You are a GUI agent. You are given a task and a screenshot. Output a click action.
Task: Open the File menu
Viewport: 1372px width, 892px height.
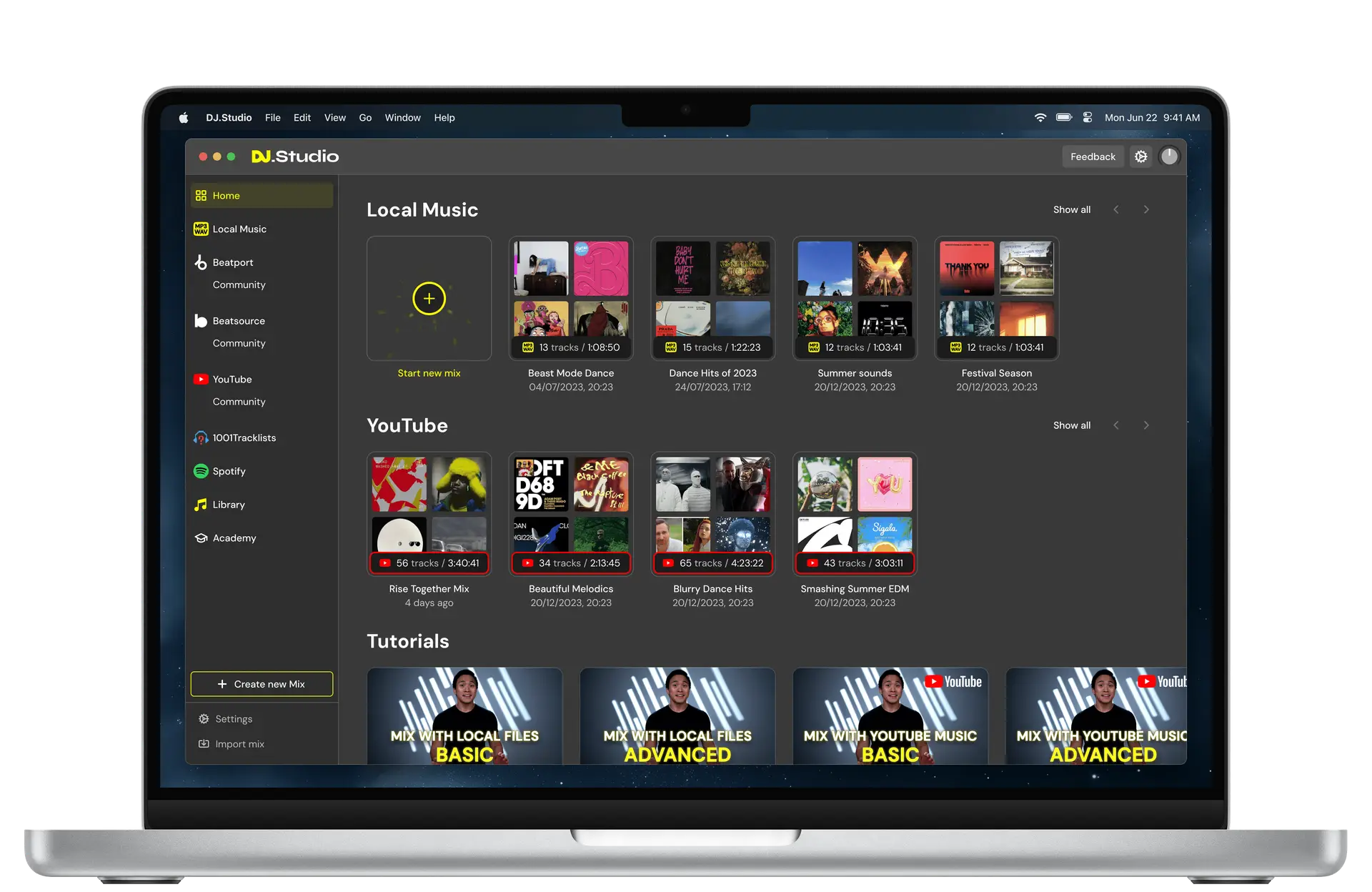point(273,118)
